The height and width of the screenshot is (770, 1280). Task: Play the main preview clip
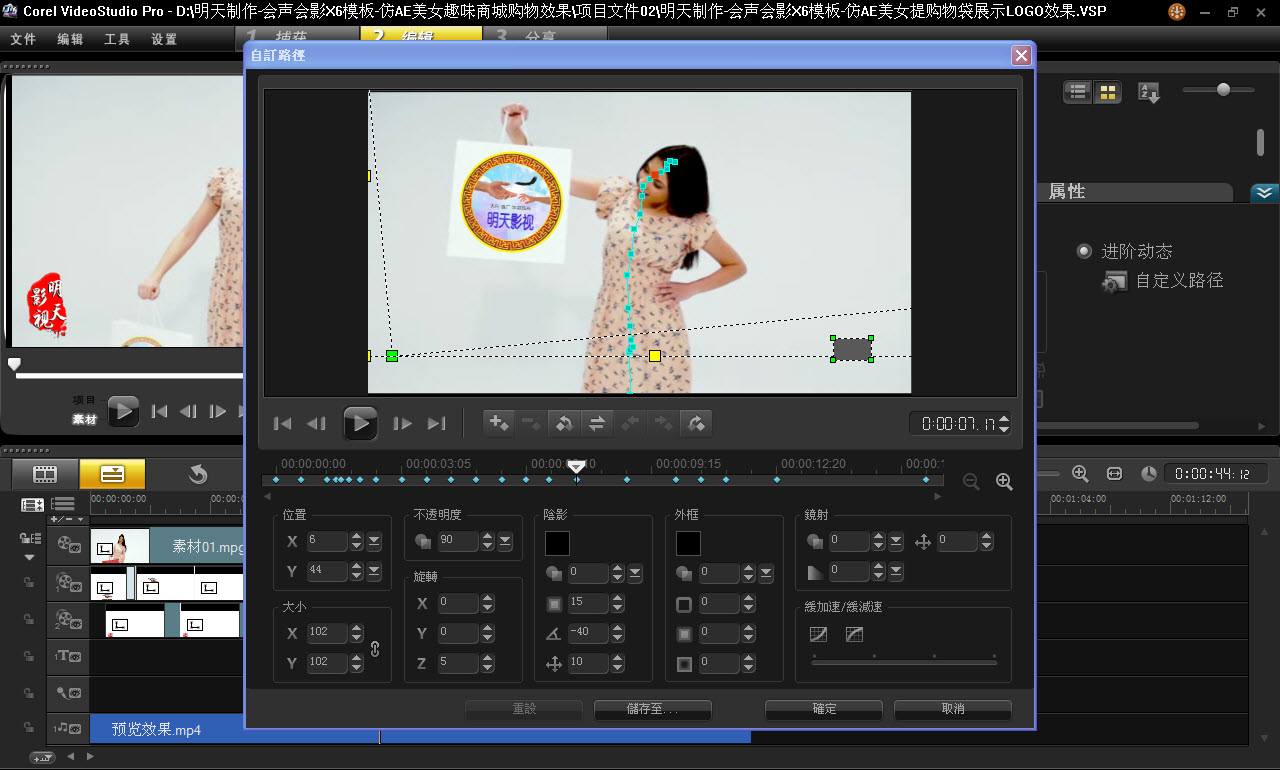[123, 410]
